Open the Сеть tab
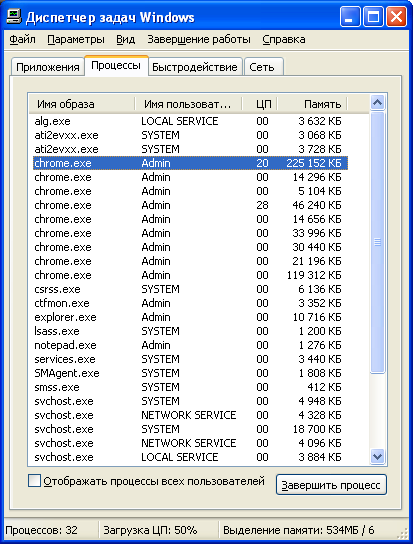Image resolution: width=413 pixels, height=544 pixels. (x=263, y=67)
